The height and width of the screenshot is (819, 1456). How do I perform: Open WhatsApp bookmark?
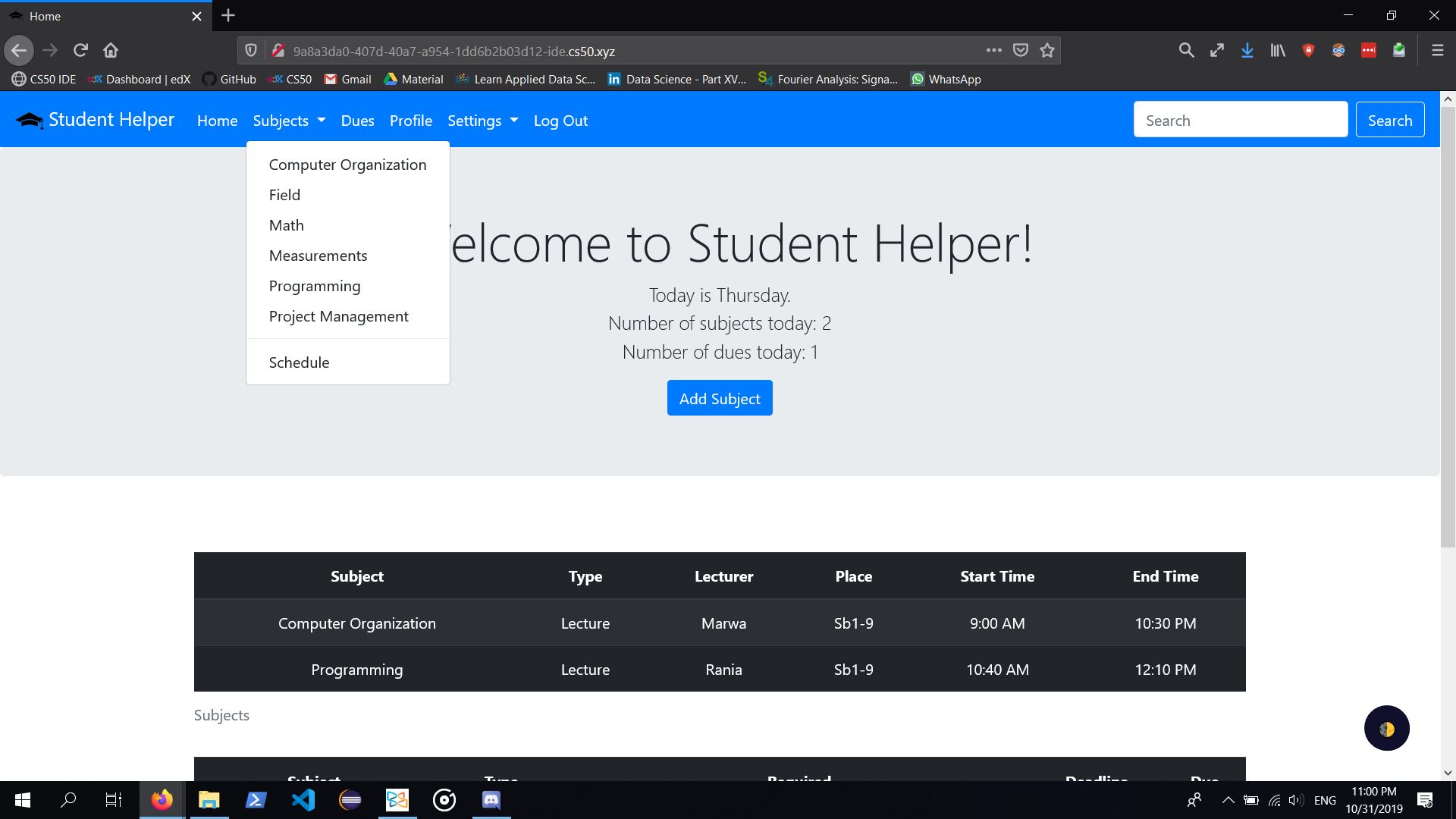point(946,79)
